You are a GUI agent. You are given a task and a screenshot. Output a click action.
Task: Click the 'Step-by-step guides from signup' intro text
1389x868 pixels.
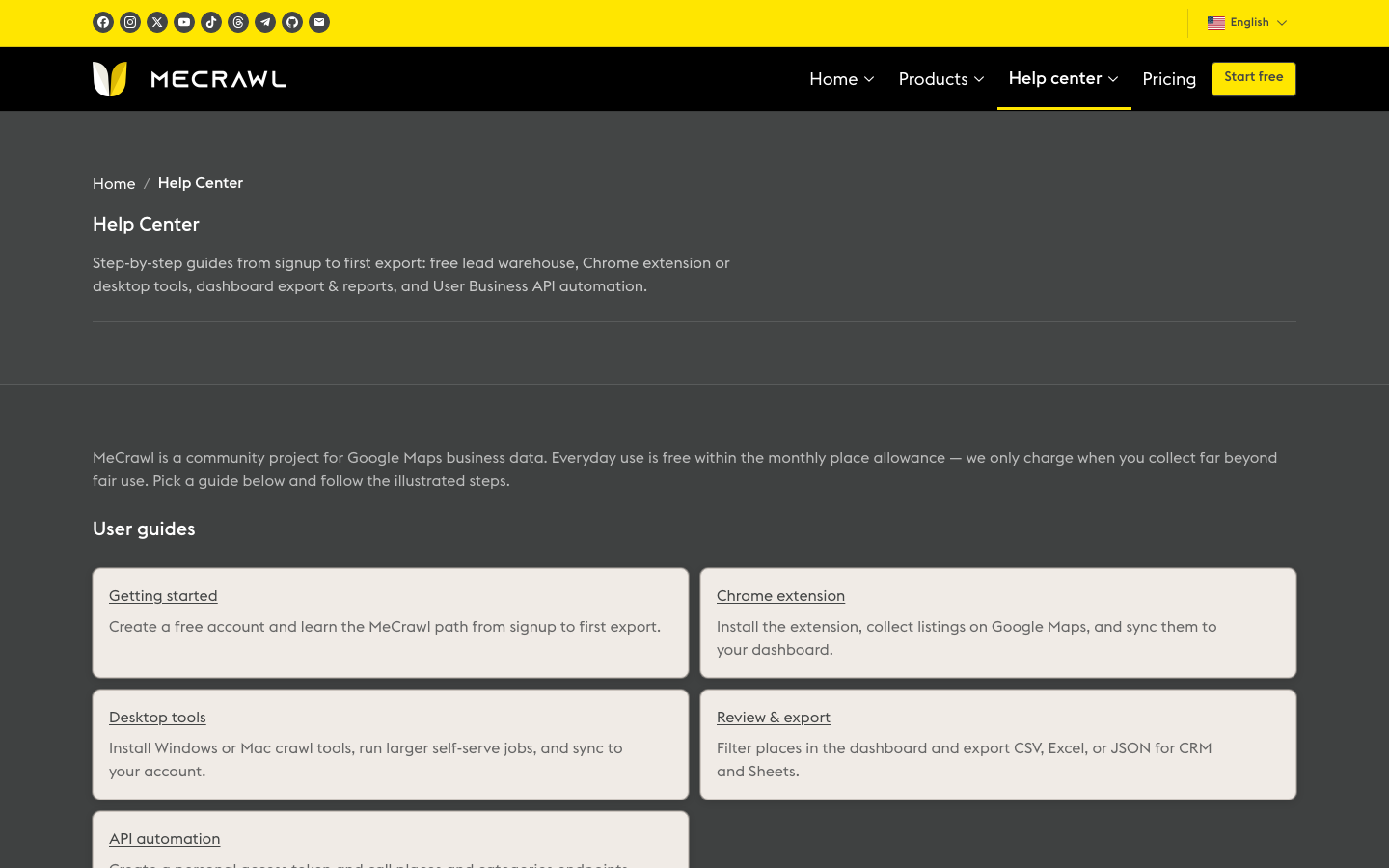[411, 275]
